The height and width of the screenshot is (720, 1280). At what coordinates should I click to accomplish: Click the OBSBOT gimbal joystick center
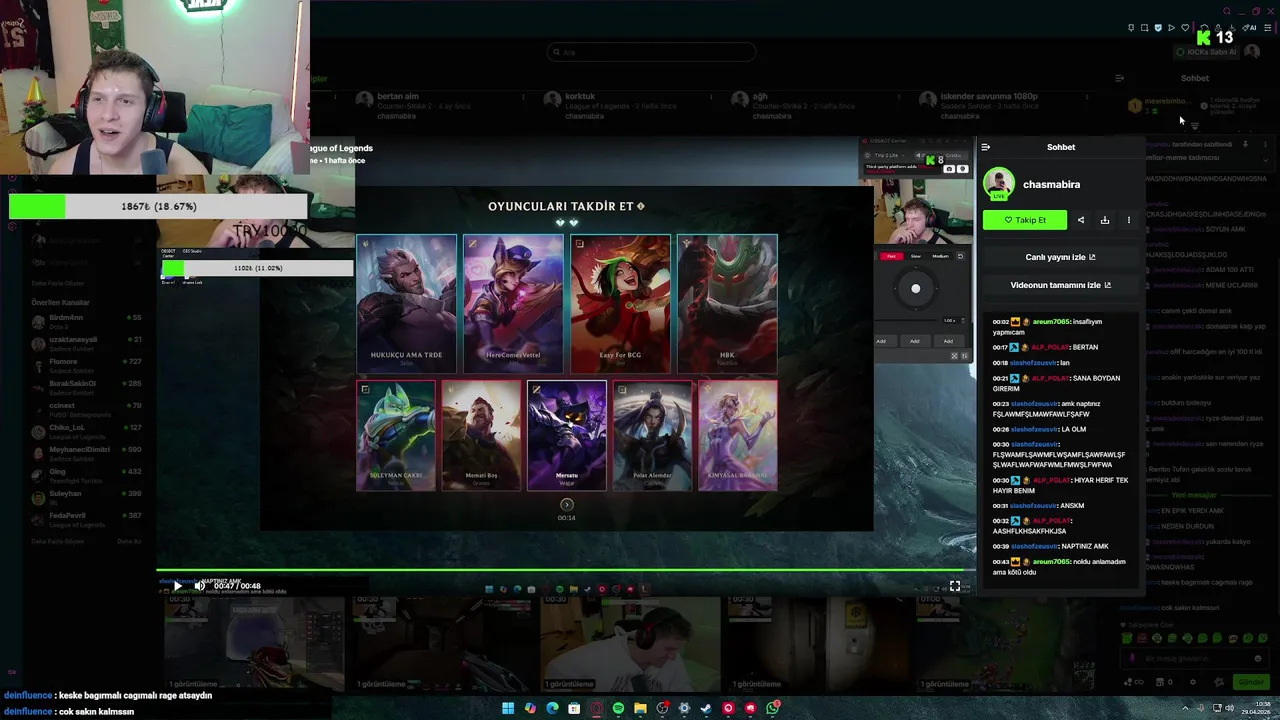(915, 289)
